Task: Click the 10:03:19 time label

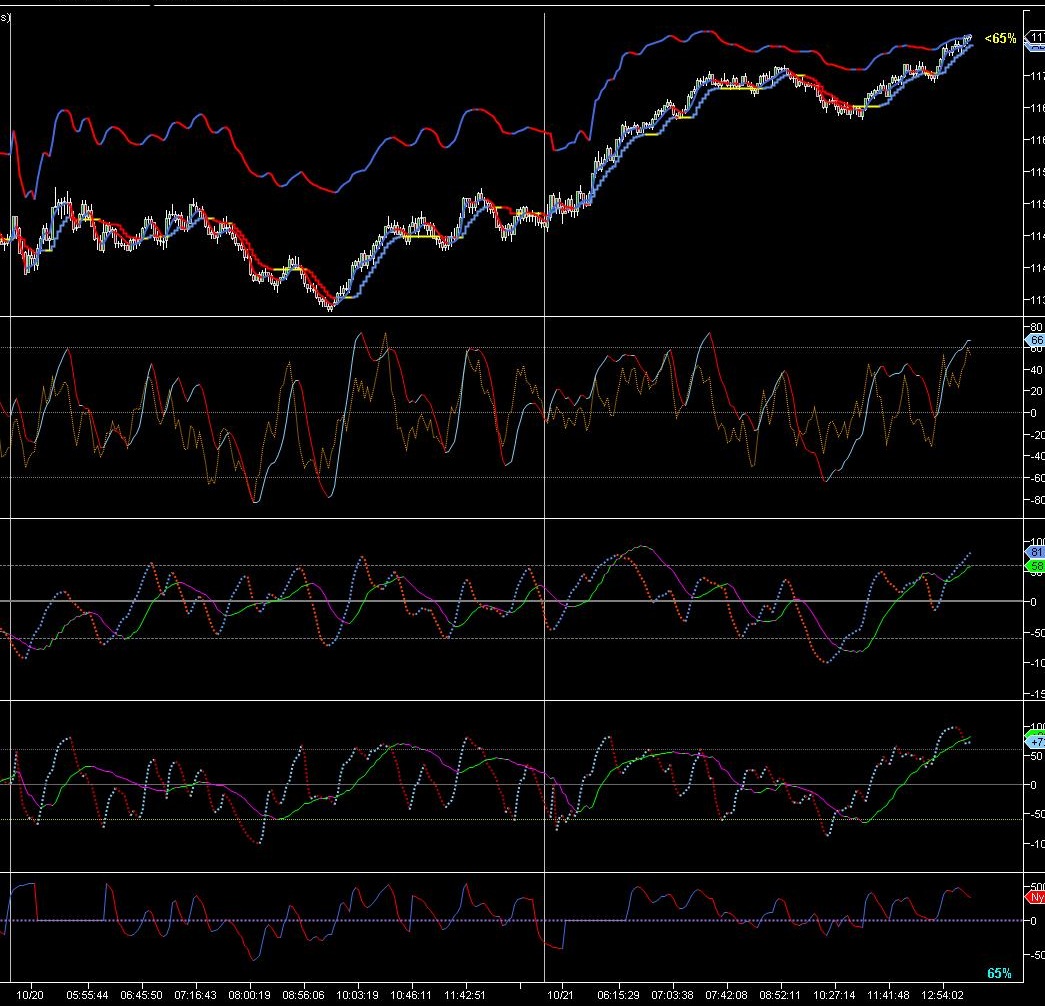Action: 357,995
